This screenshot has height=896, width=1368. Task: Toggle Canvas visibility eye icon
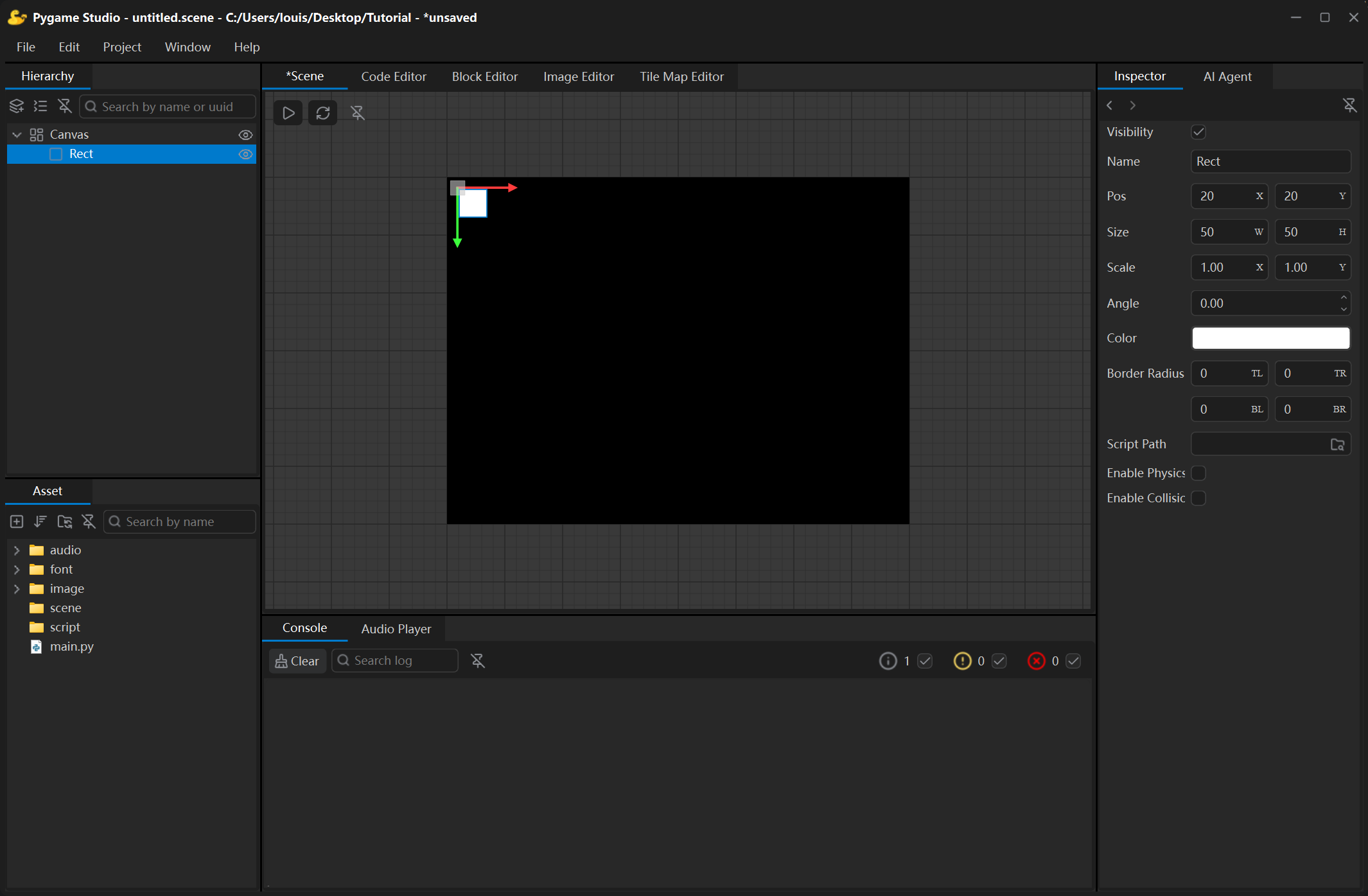pyautogui.click(x=245, y=135)
